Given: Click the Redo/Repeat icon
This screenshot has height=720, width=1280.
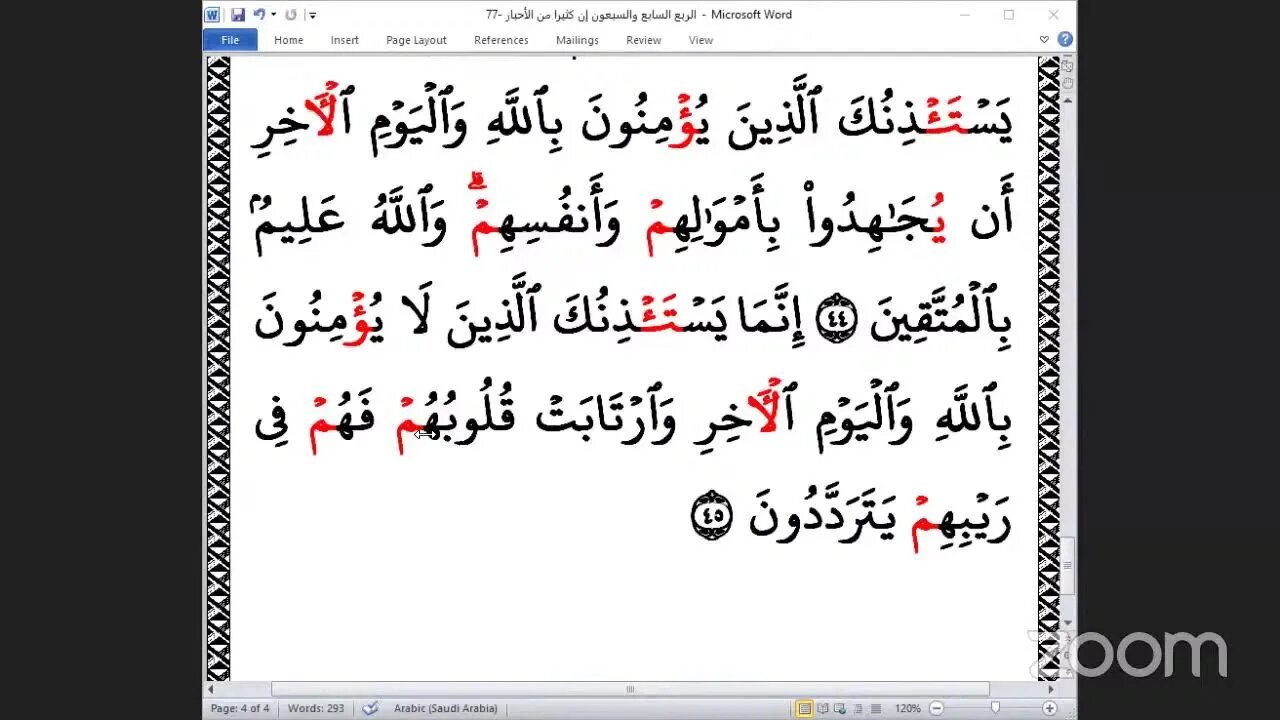Looking at the screenshot, I should tap(291, 15).
